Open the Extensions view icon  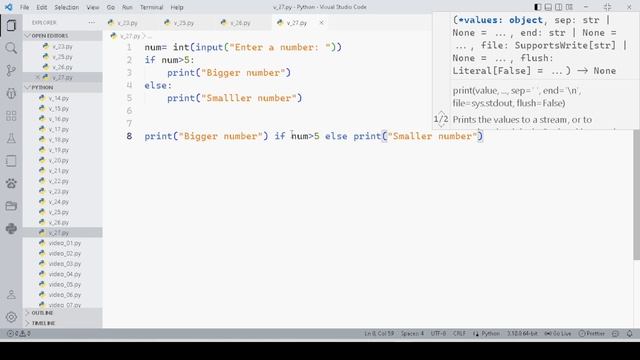coord(11,116)
